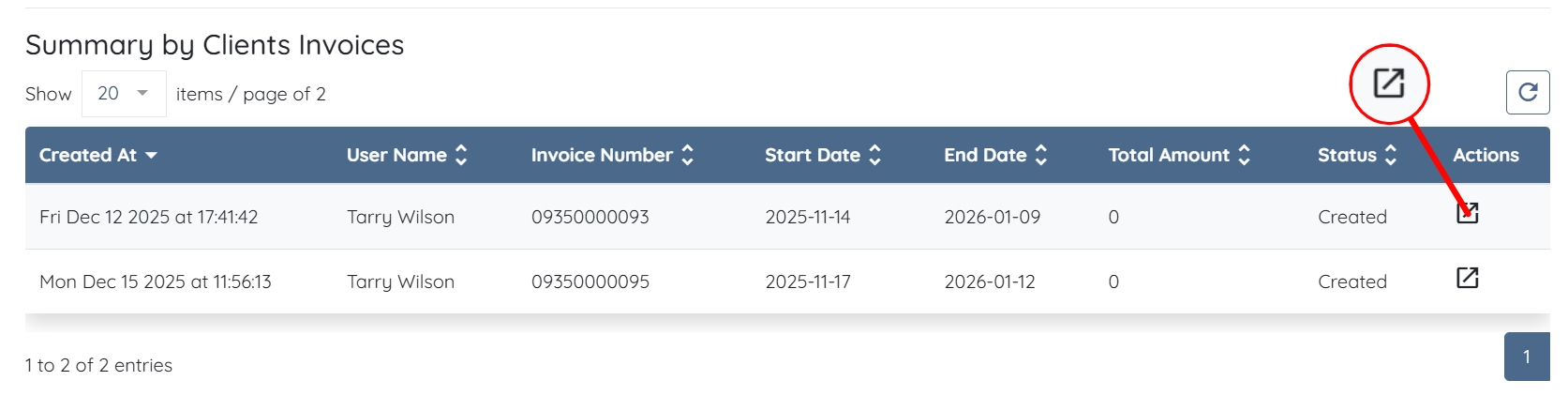This screenshot has width=1568, height=411.
Task: Sort by Start Date column arrows
Action: click(874, 156)
